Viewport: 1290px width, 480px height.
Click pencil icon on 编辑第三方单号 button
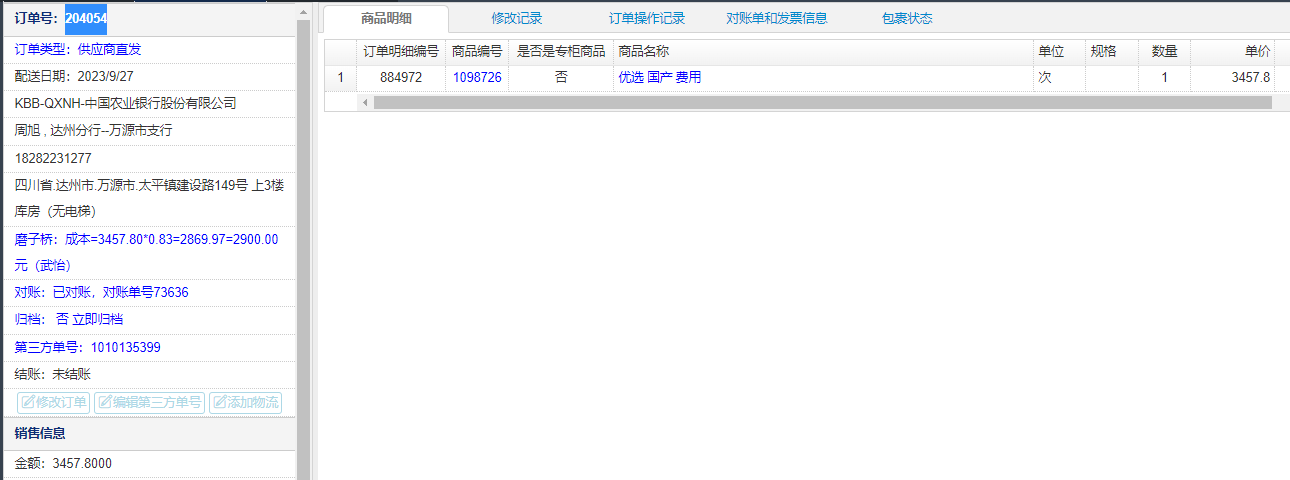[105, 403]
